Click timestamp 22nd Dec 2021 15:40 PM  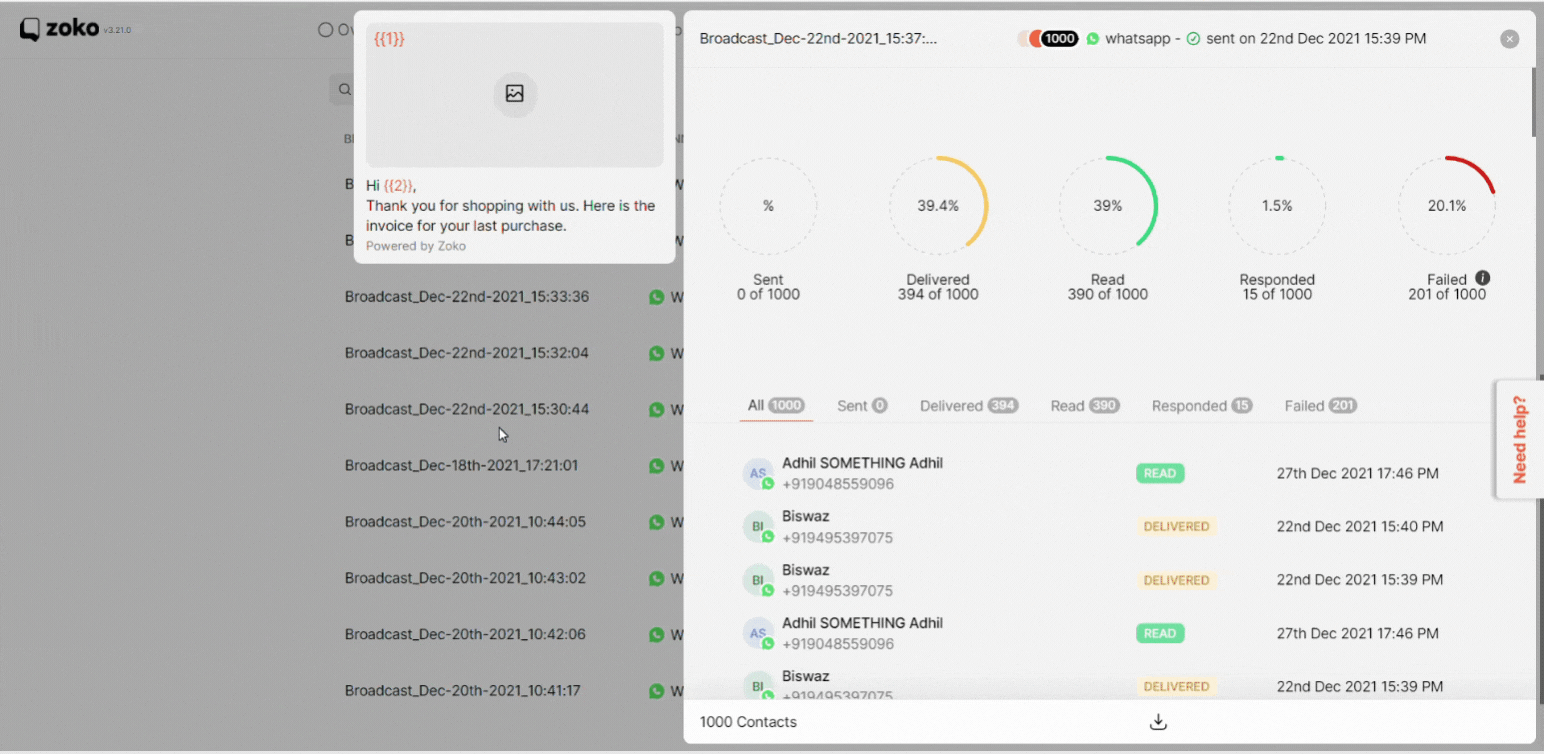[1360, 527]
